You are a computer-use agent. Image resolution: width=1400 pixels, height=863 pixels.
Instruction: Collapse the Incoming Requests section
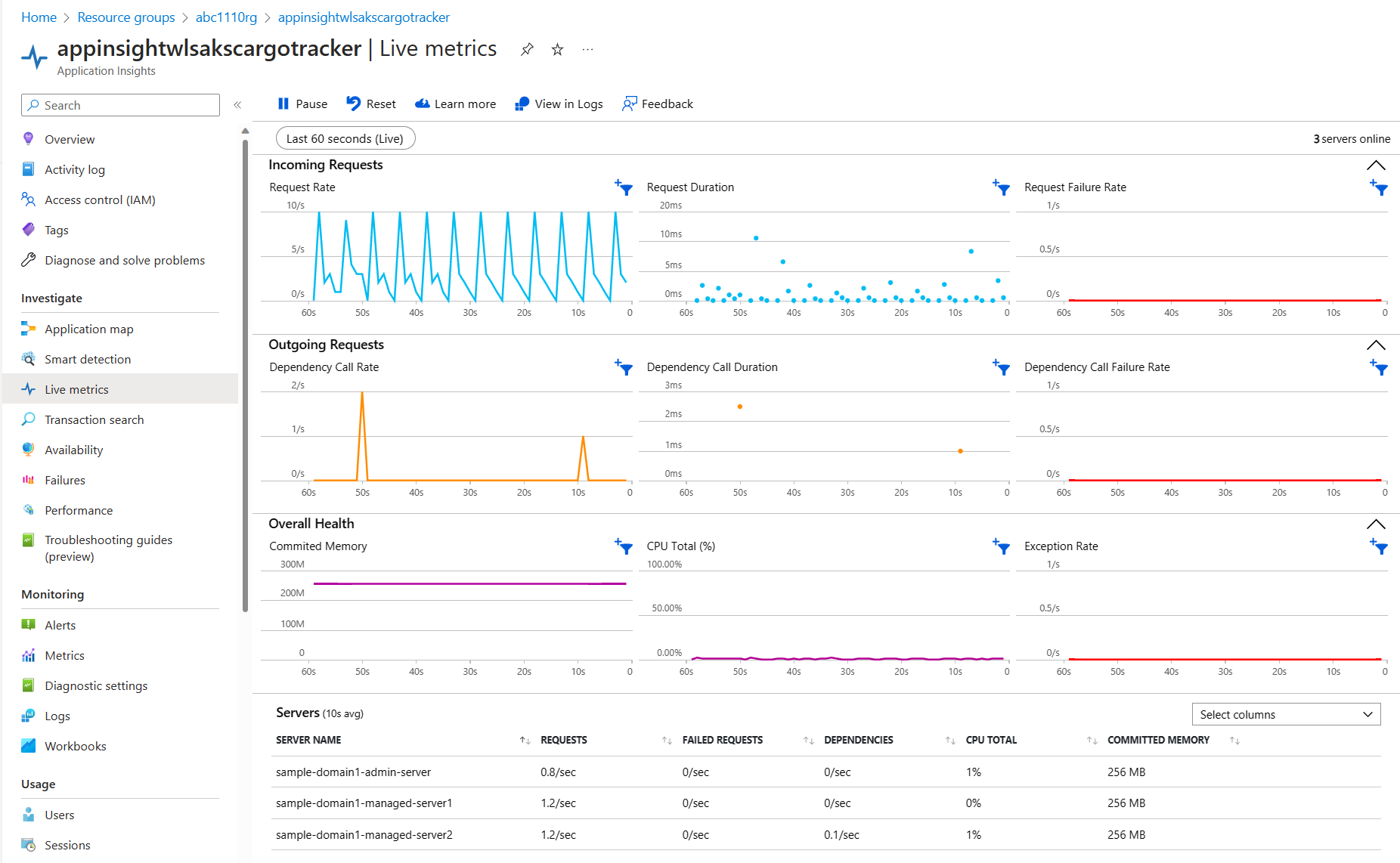(x=1376, y=165)
